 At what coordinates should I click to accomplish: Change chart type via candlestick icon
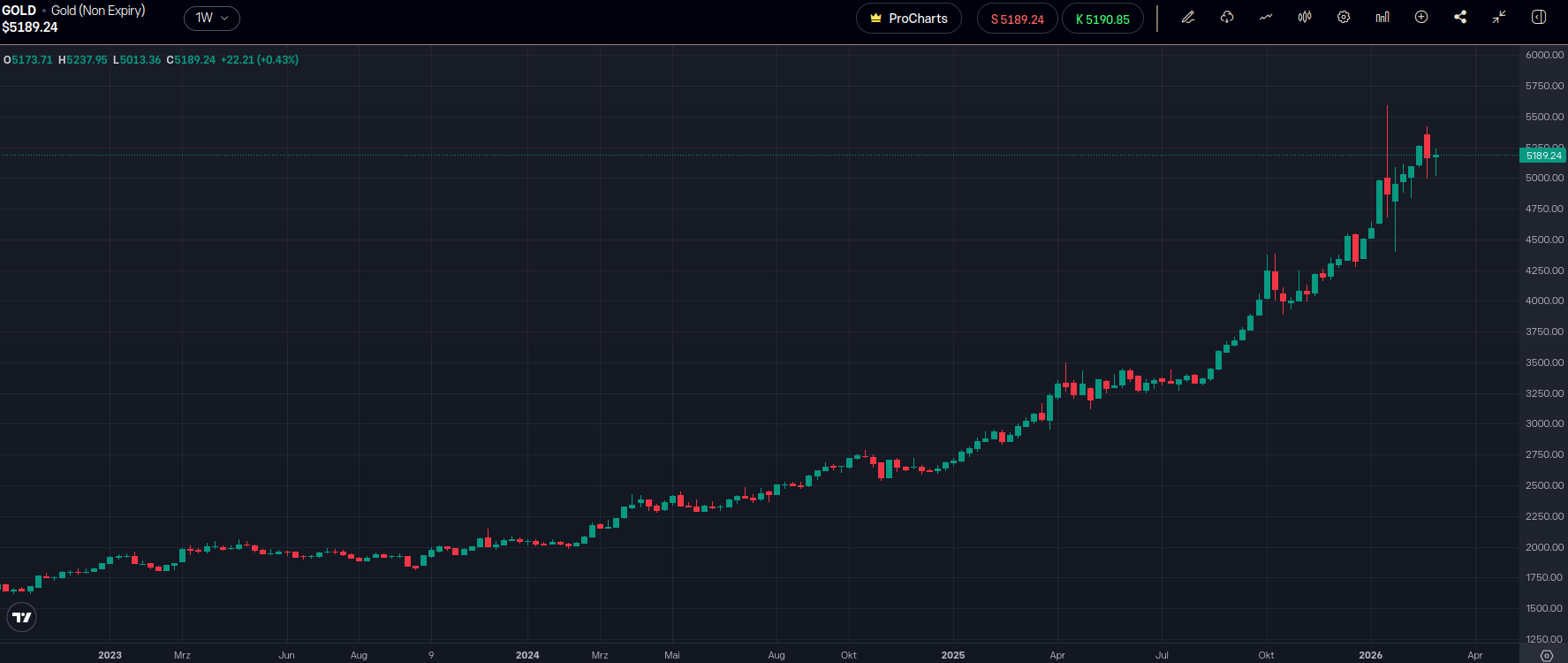(1305, 18)
